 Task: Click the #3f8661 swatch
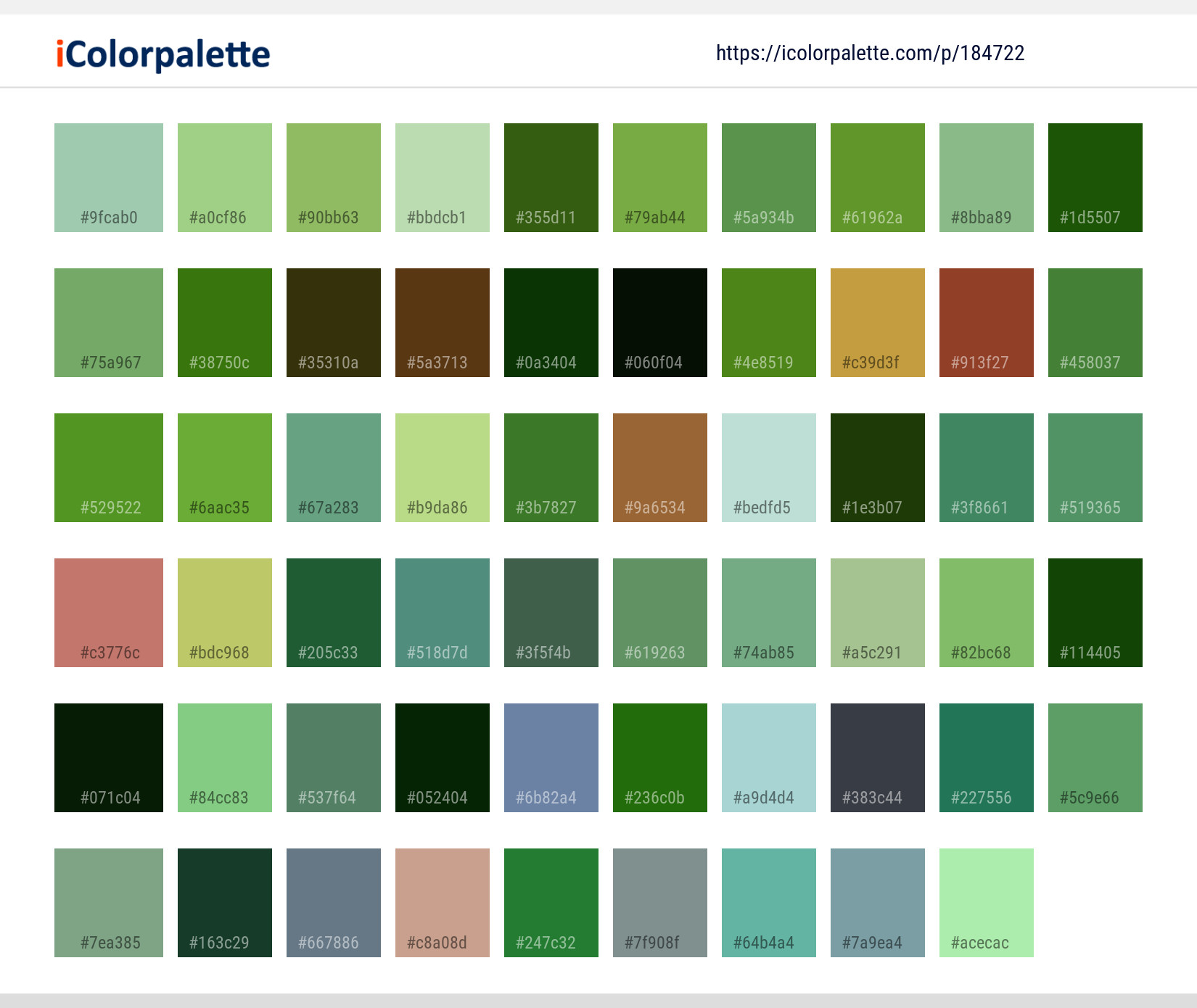coord(987,468)
